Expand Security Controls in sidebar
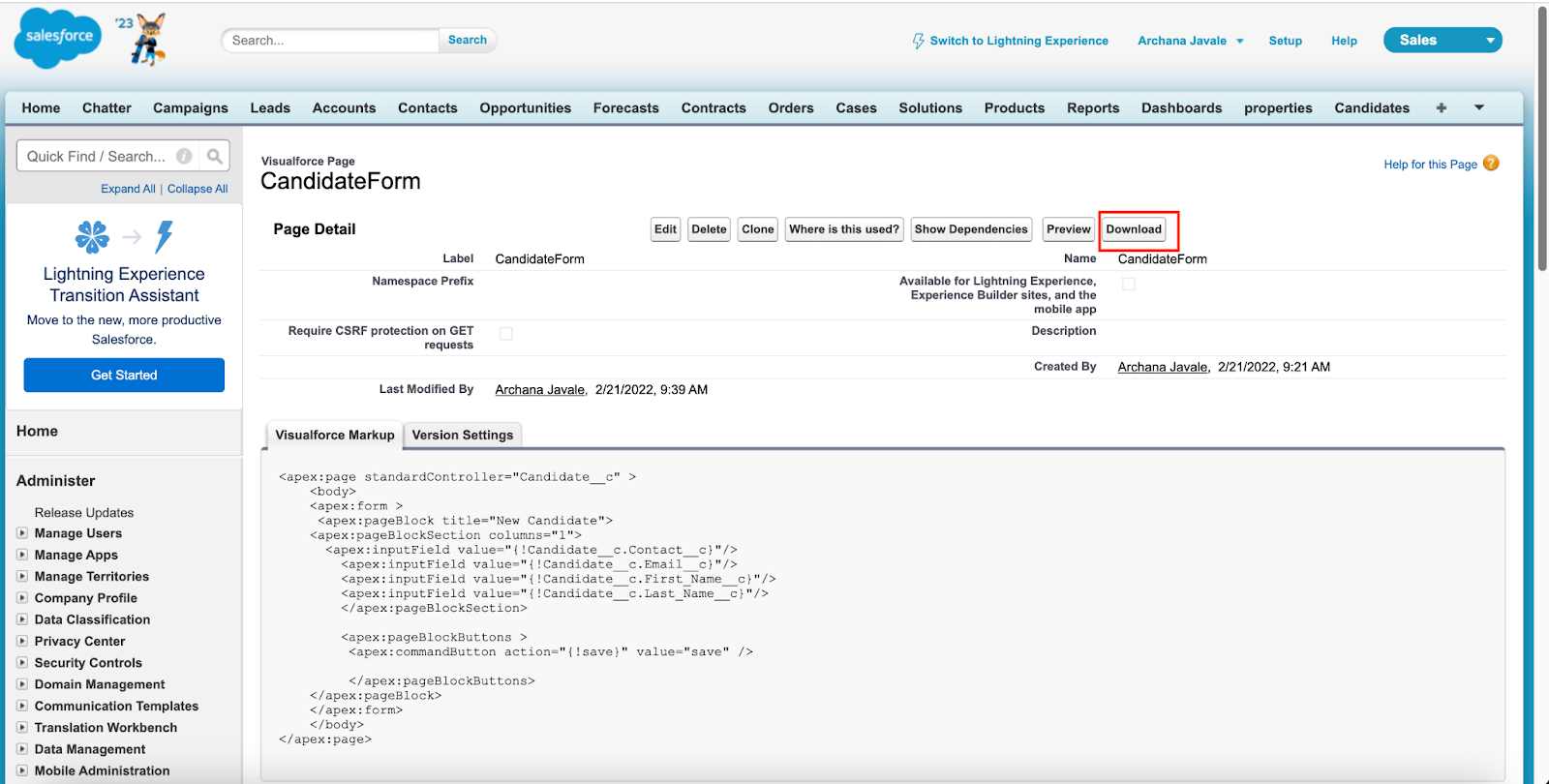The image size is (1549, 784). click(22, 663)
